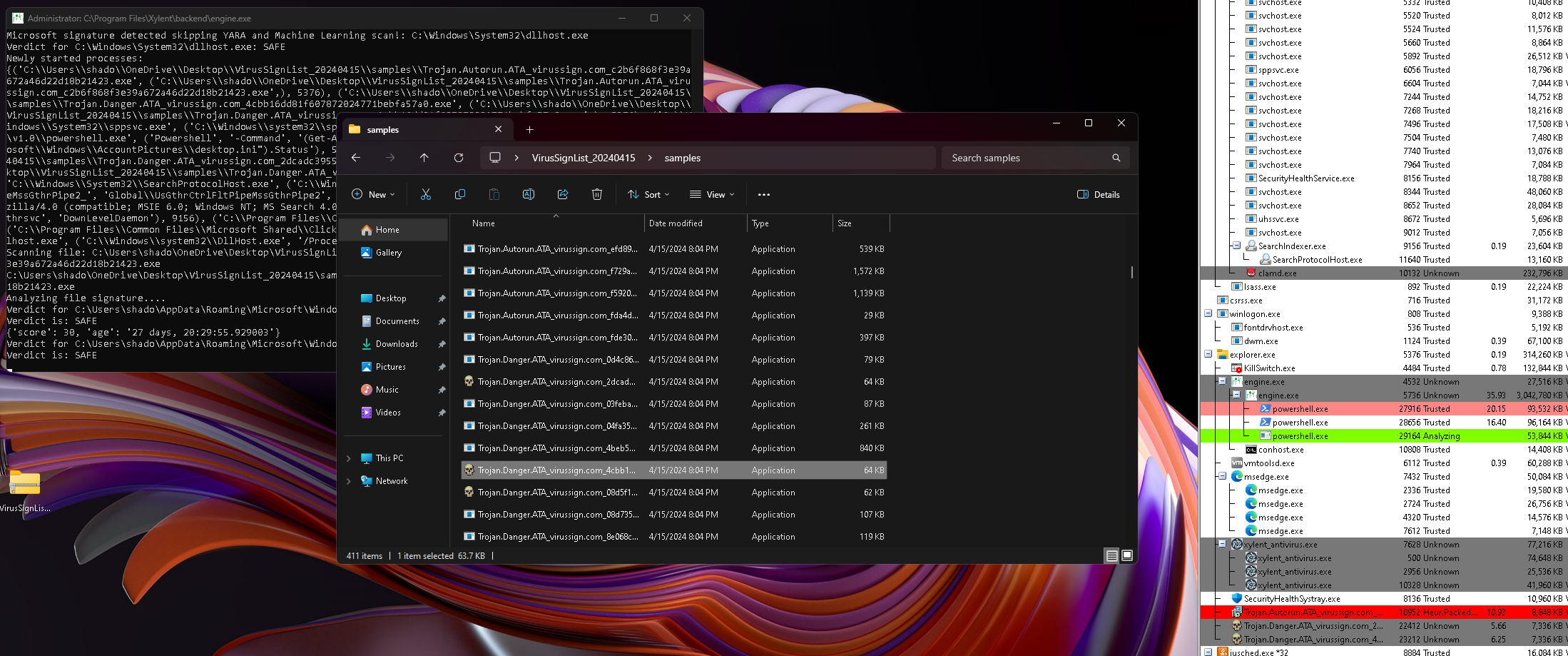Expand This PC in navigation pane

point(349,458)
